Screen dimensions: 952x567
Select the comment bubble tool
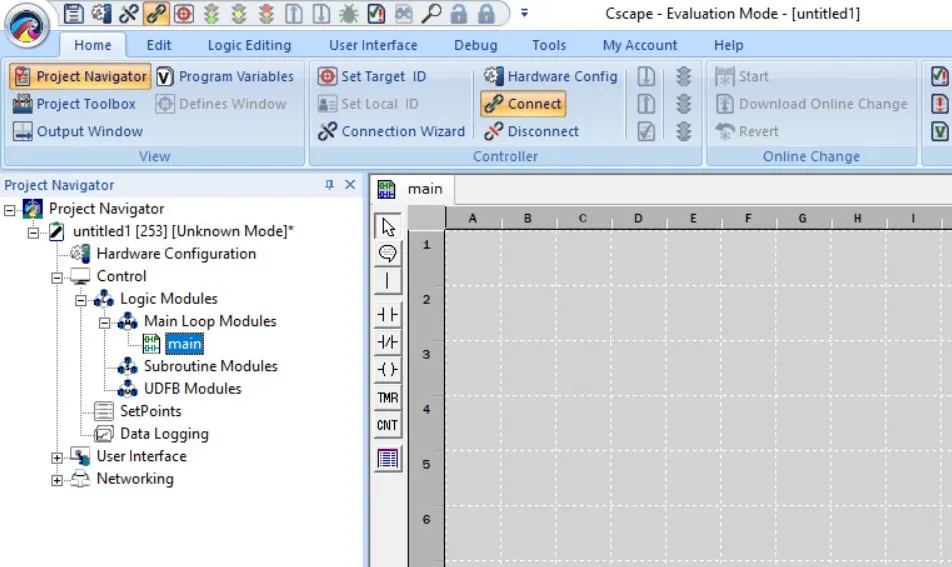coord(387,254)
